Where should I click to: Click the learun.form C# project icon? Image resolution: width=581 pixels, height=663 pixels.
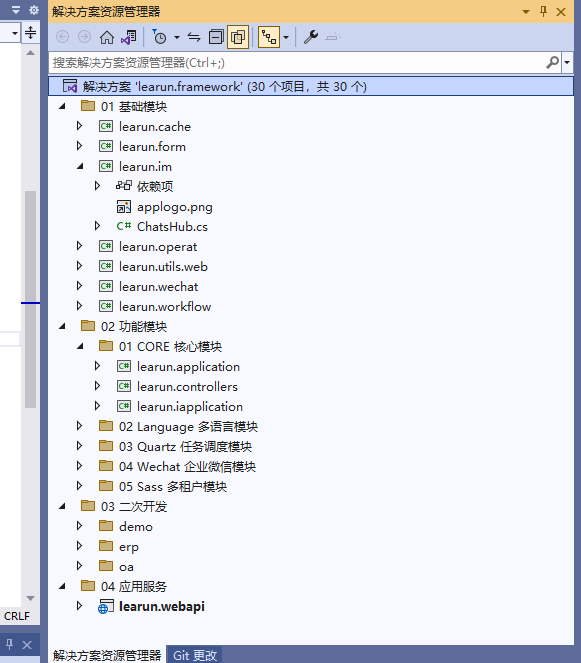click(x=106, y=146)
